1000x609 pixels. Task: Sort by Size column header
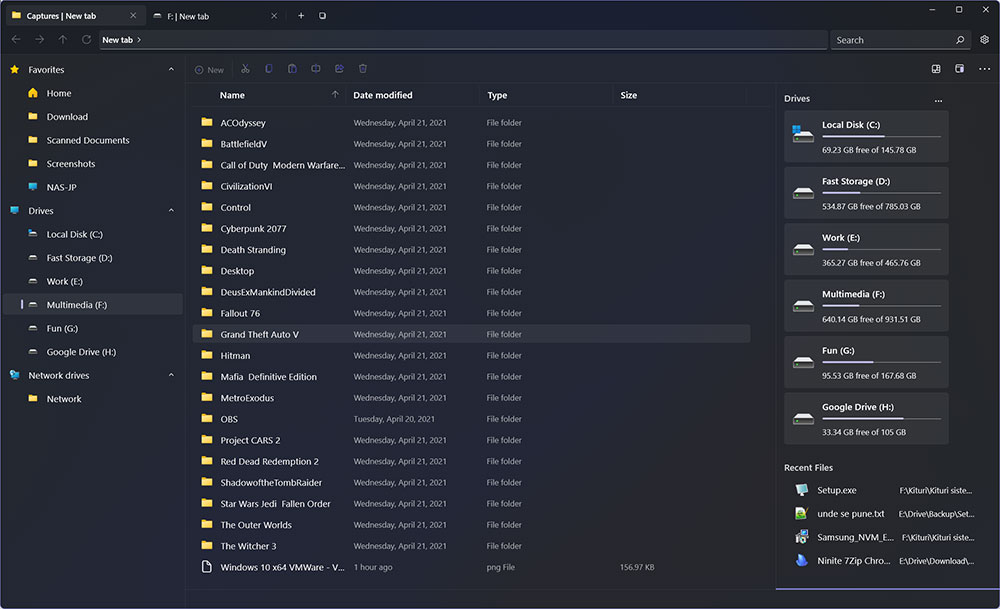tap(629, 95)
